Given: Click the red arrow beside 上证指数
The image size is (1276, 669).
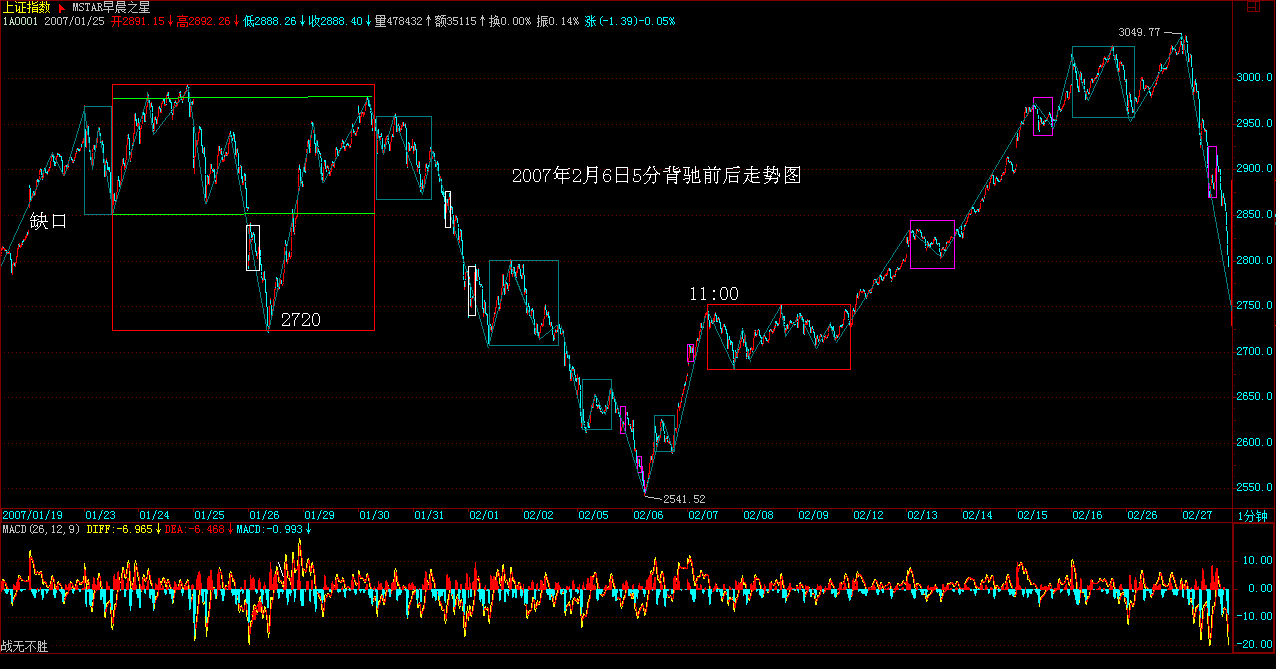Looking at the screenshot, I should pyautogui.click(x=61, y=7).
